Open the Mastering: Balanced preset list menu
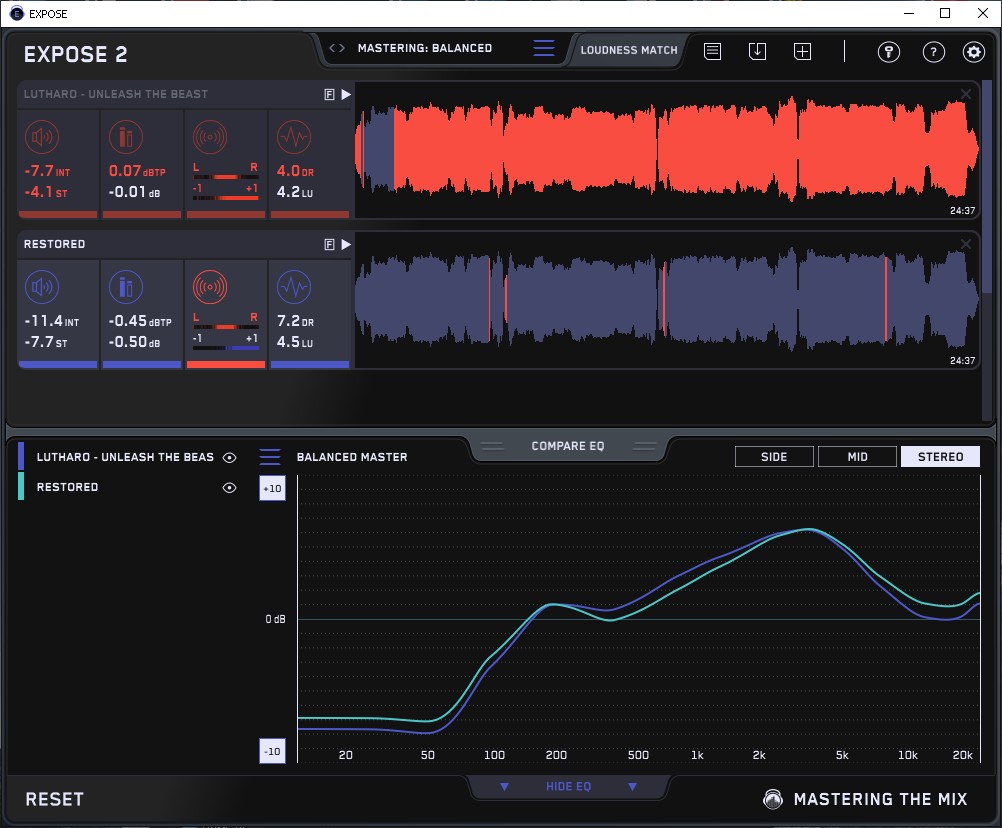Viewport: 1002px width, 828px height. tap(544, 49)
